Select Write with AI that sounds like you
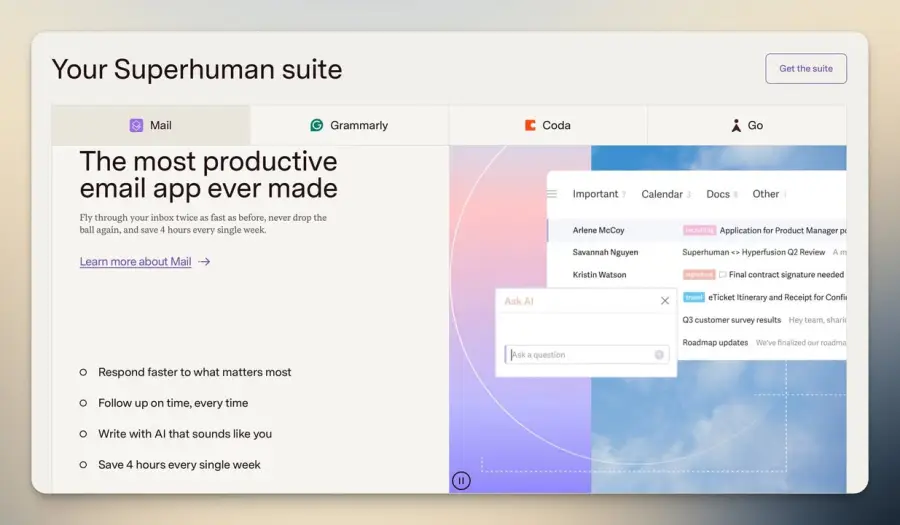900x525 pixels. click(185, 434)
